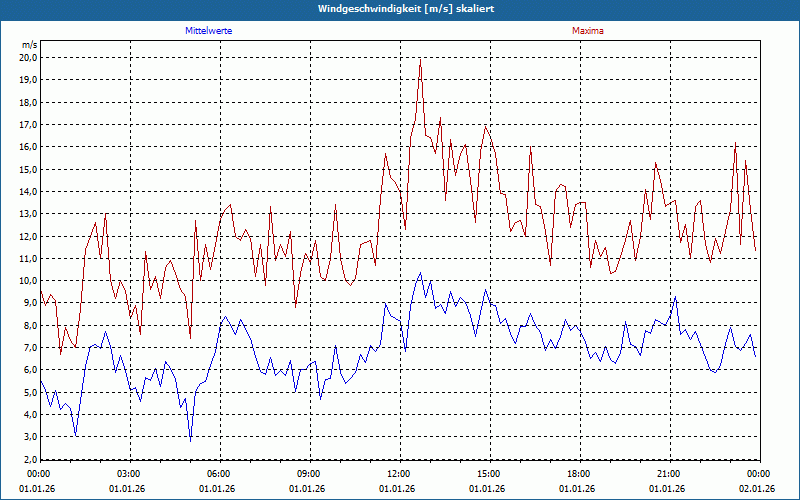Click the "18,0" y-axis value

coord(29,103)
